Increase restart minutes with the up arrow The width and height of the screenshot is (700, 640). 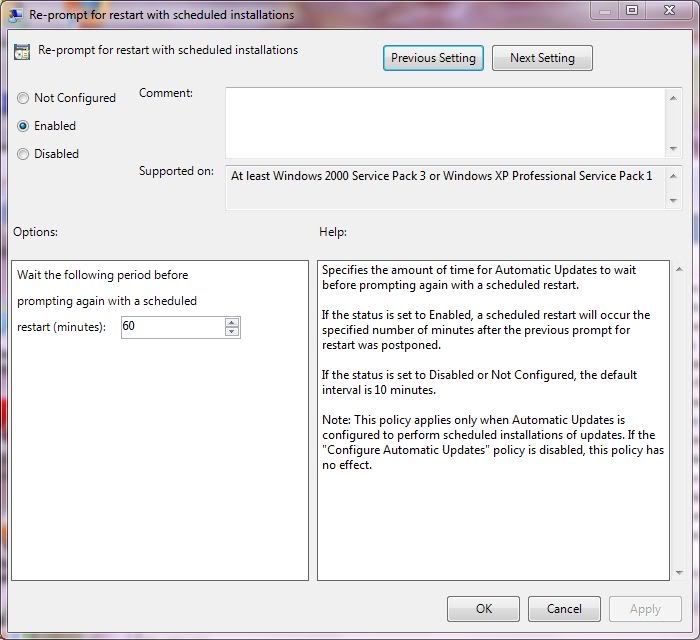[232, 322]
